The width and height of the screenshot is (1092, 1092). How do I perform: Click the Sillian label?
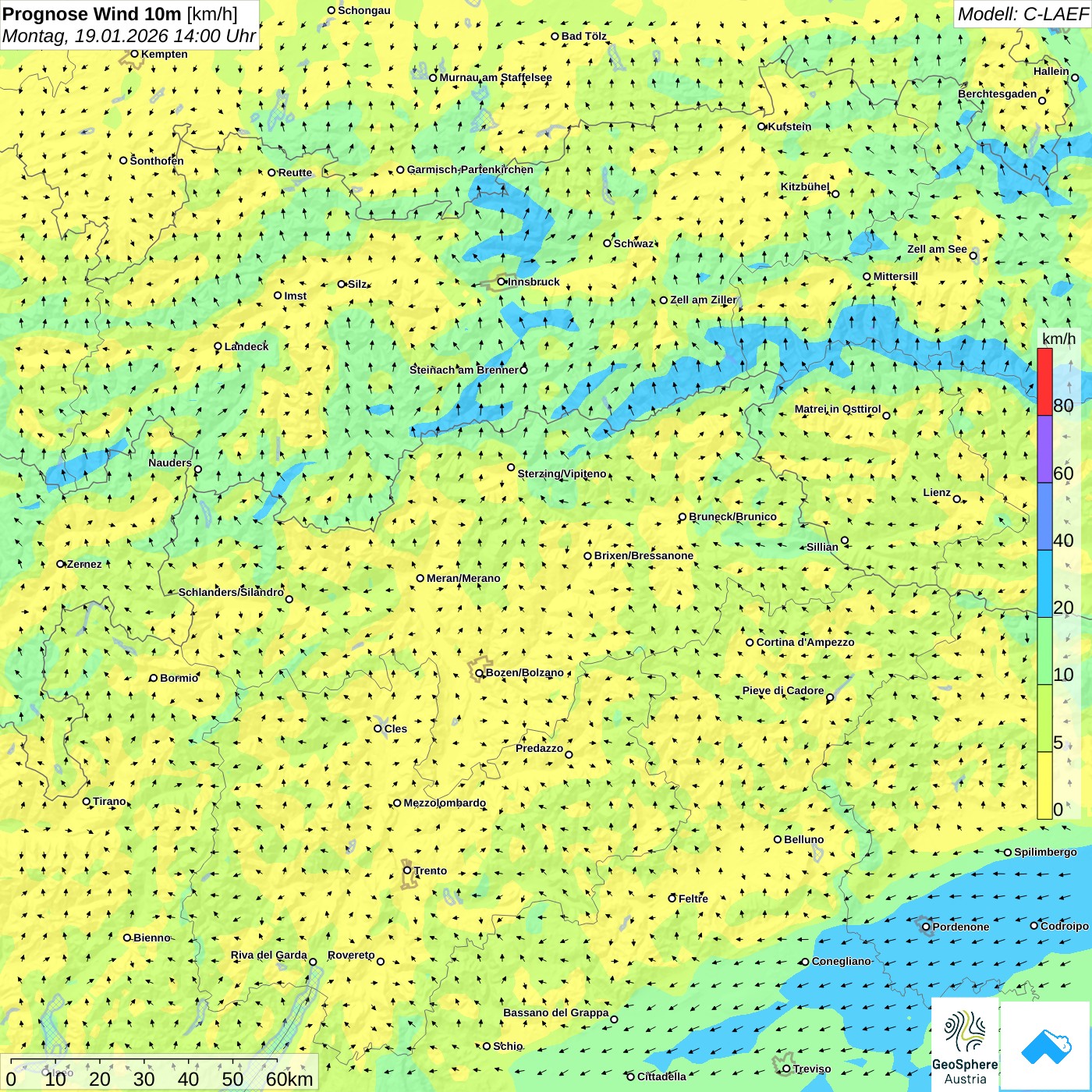(822, 547)
